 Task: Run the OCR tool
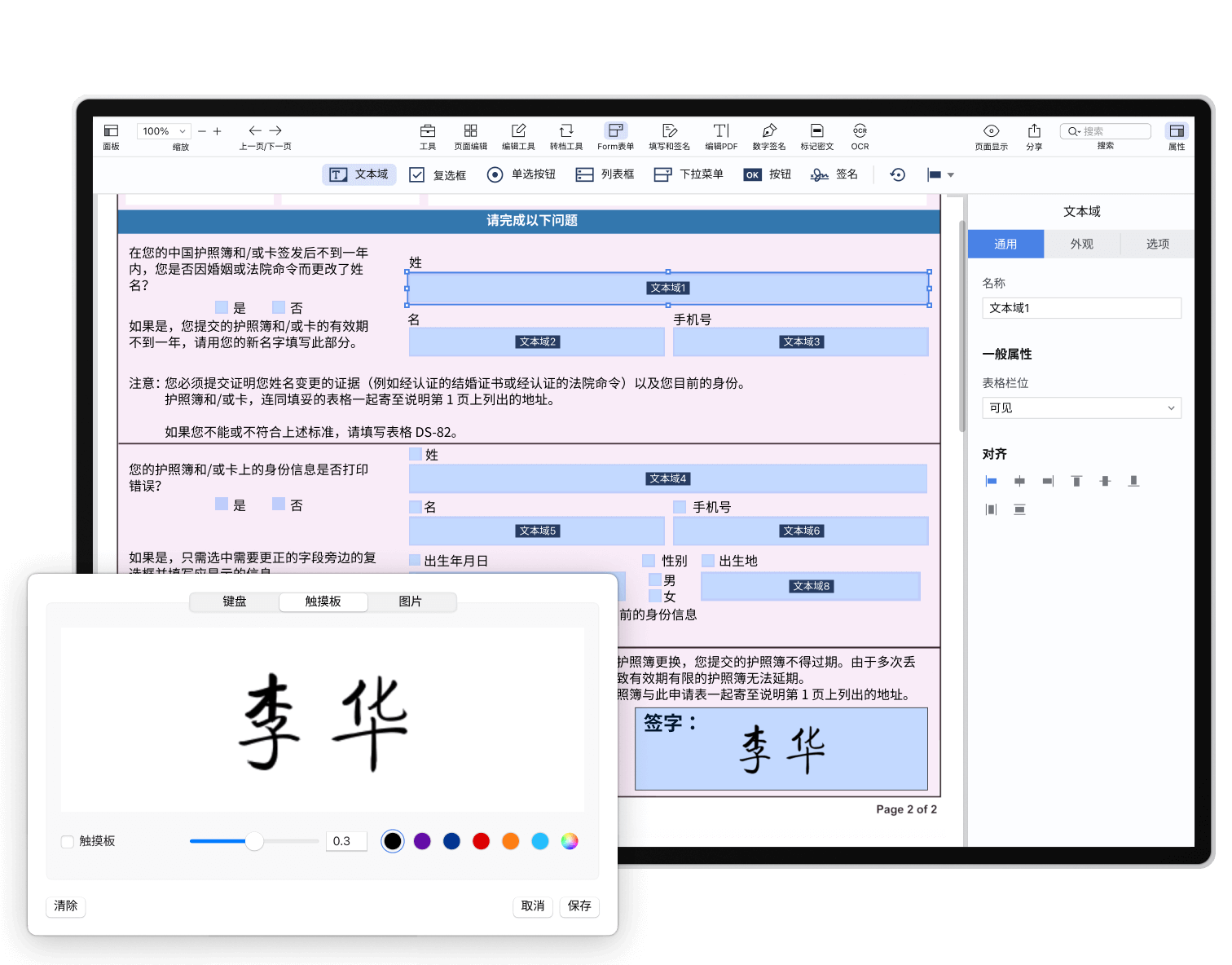click(860, 131)
